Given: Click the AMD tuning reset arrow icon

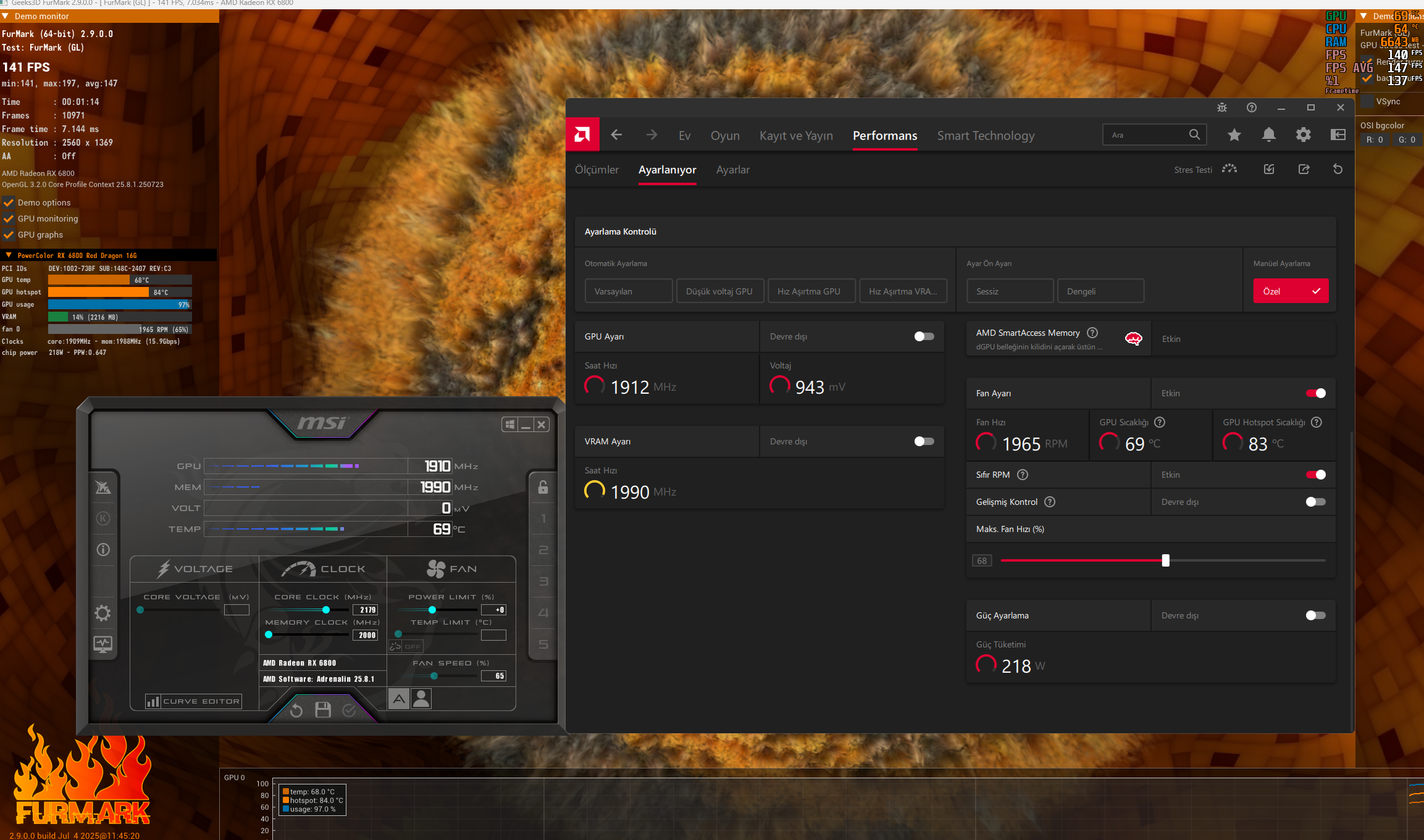Looking at the screenshot, I should coord(1338,169).
